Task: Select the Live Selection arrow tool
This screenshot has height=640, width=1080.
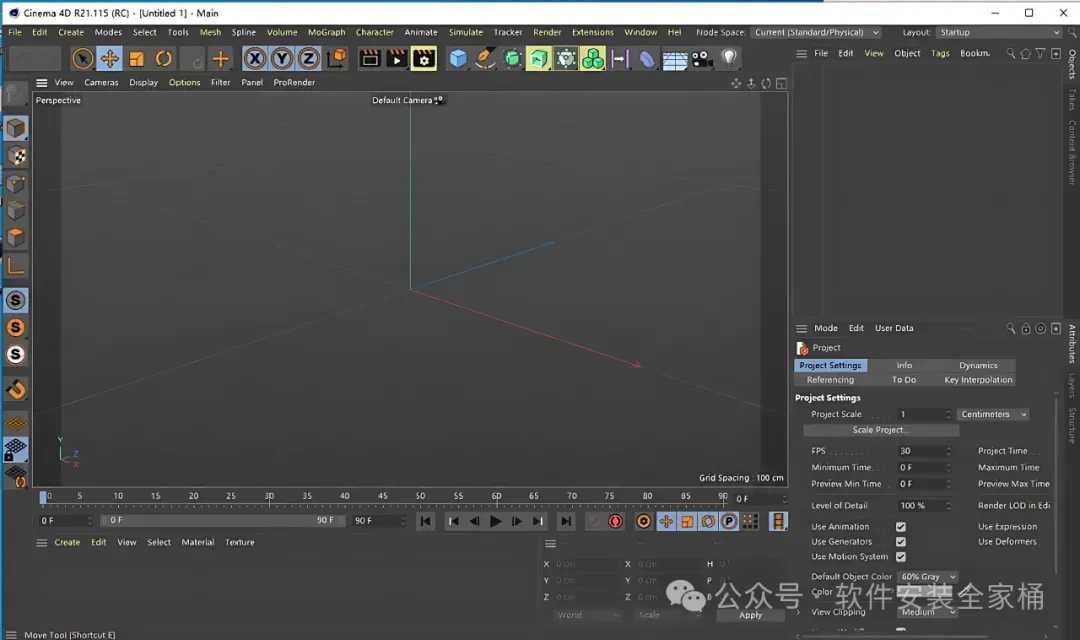Action: 83,59
